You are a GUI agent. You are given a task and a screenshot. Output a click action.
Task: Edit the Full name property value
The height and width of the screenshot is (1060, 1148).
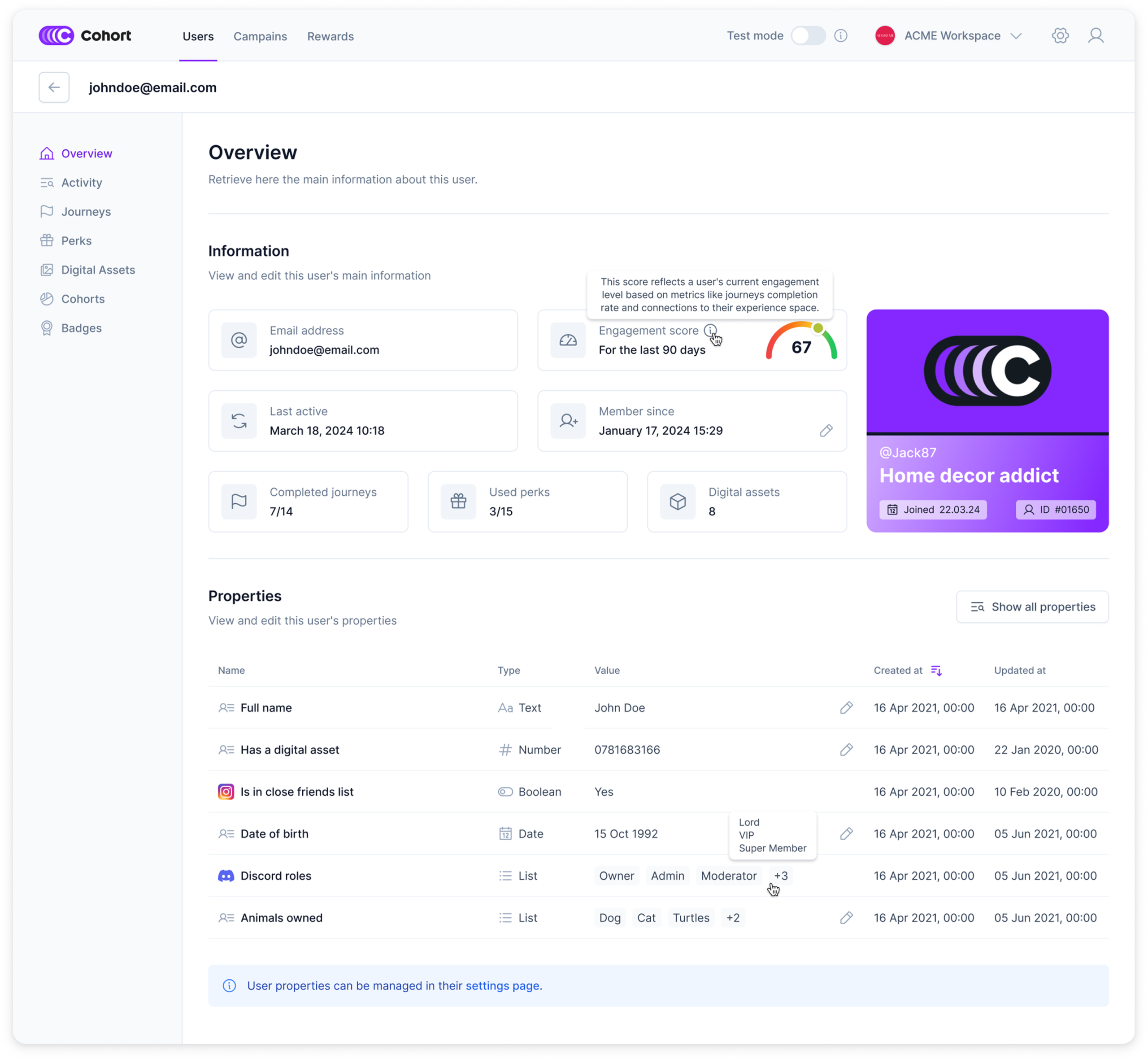[846, 707]
